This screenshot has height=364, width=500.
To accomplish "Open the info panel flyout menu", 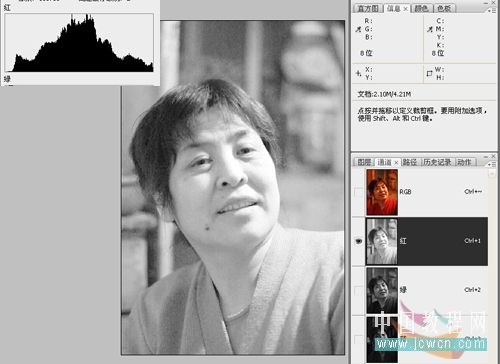I will [493, 10].
